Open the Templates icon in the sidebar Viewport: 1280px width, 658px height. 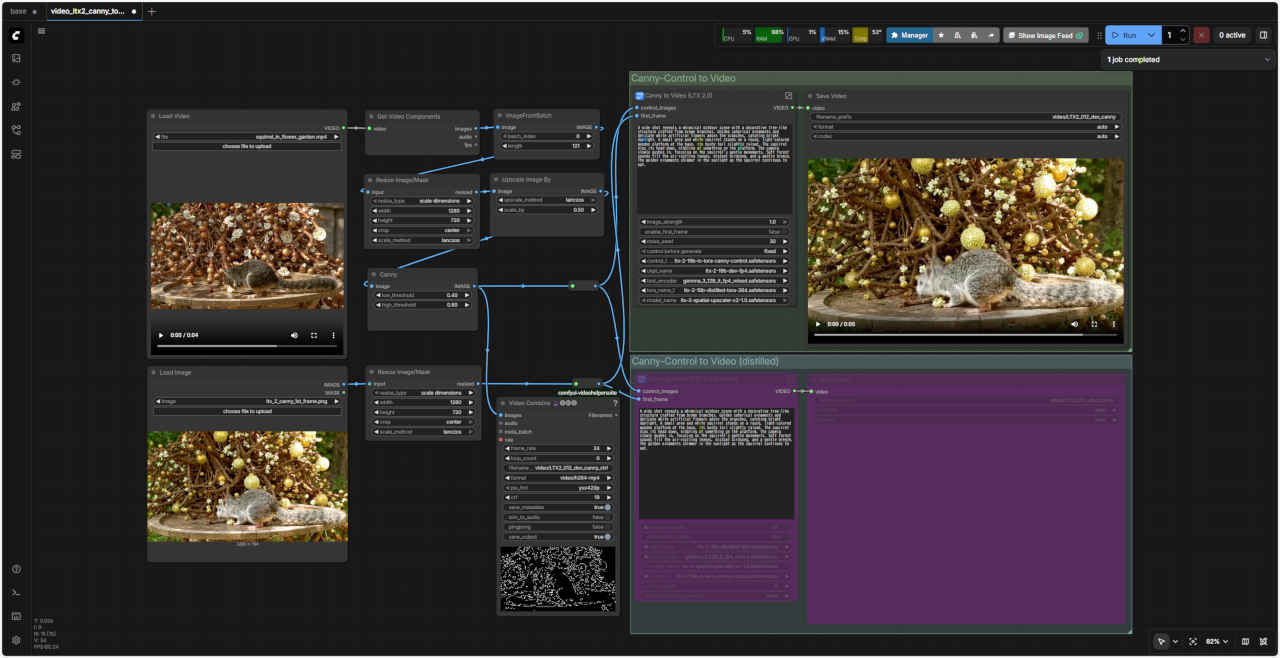coord(16,154)
